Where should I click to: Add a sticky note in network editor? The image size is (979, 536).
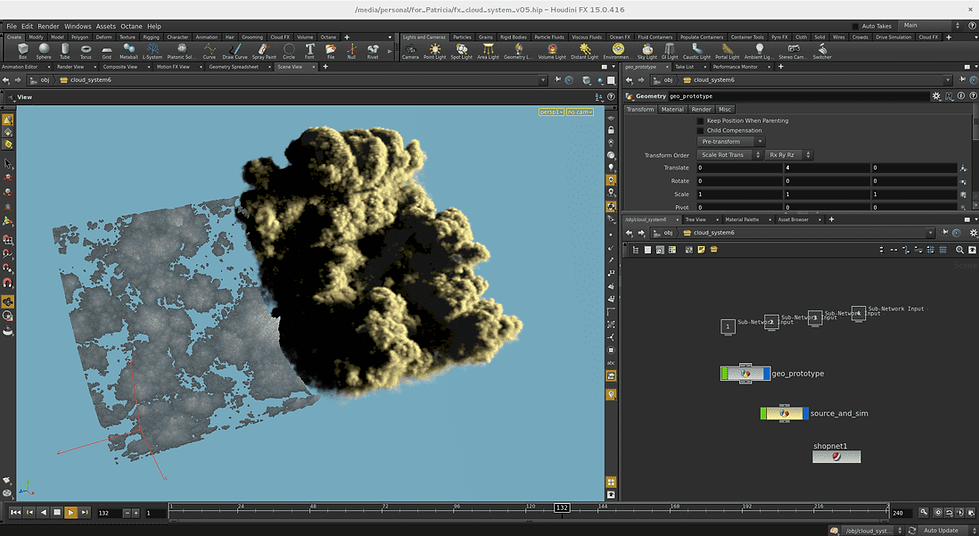[701, 250]
